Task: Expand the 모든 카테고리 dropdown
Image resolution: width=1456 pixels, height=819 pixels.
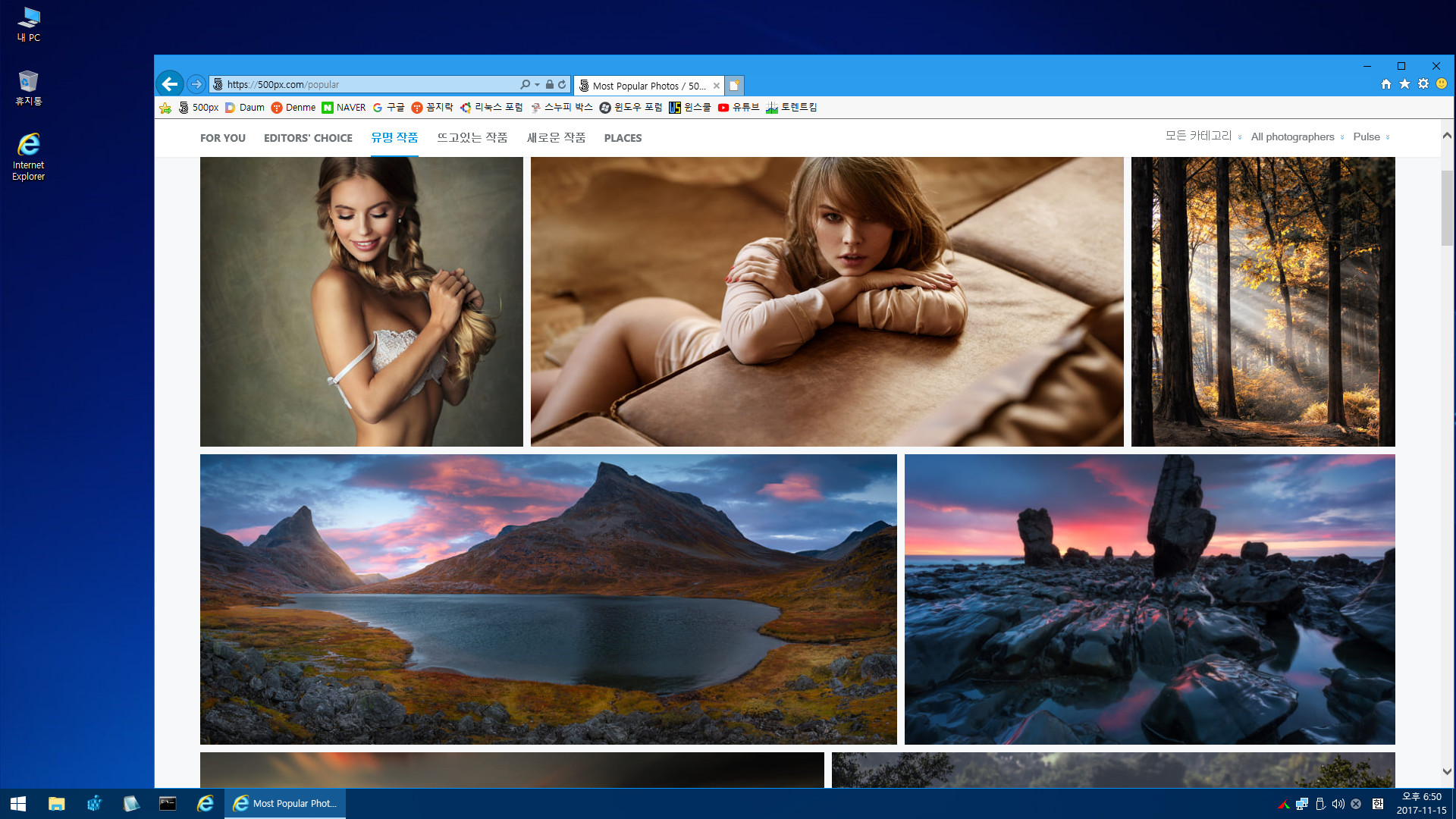Action: (x=1203, y=136)
